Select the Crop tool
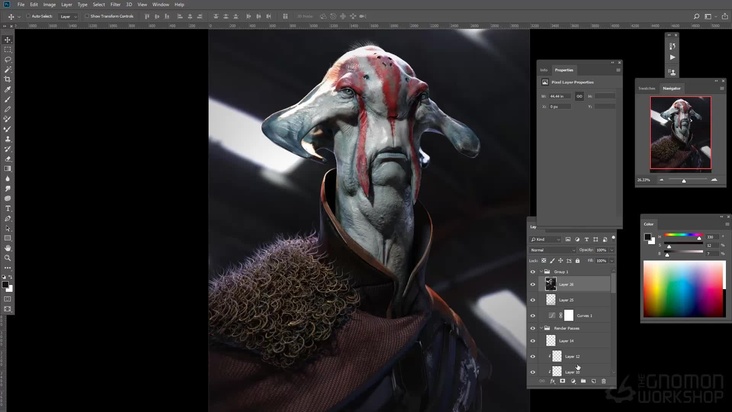Screen dimensions: 732x412 point(7,79)
